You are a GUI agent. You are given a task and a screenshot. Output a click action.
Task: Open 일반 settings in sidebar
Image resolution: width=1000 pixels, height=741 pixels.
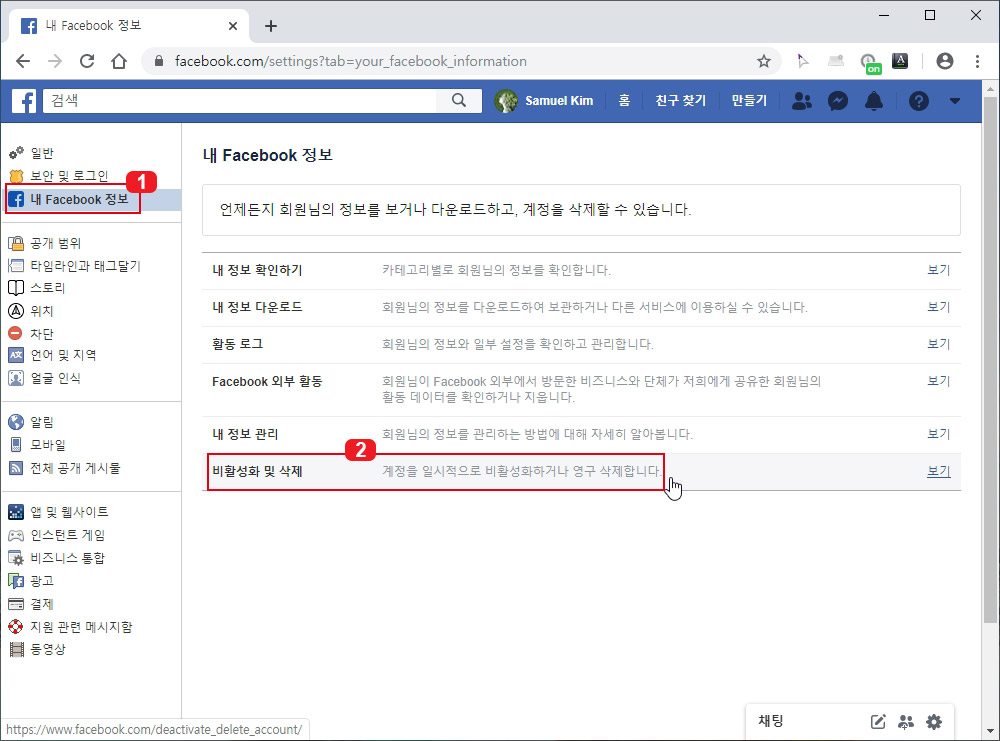coord(42,153)
